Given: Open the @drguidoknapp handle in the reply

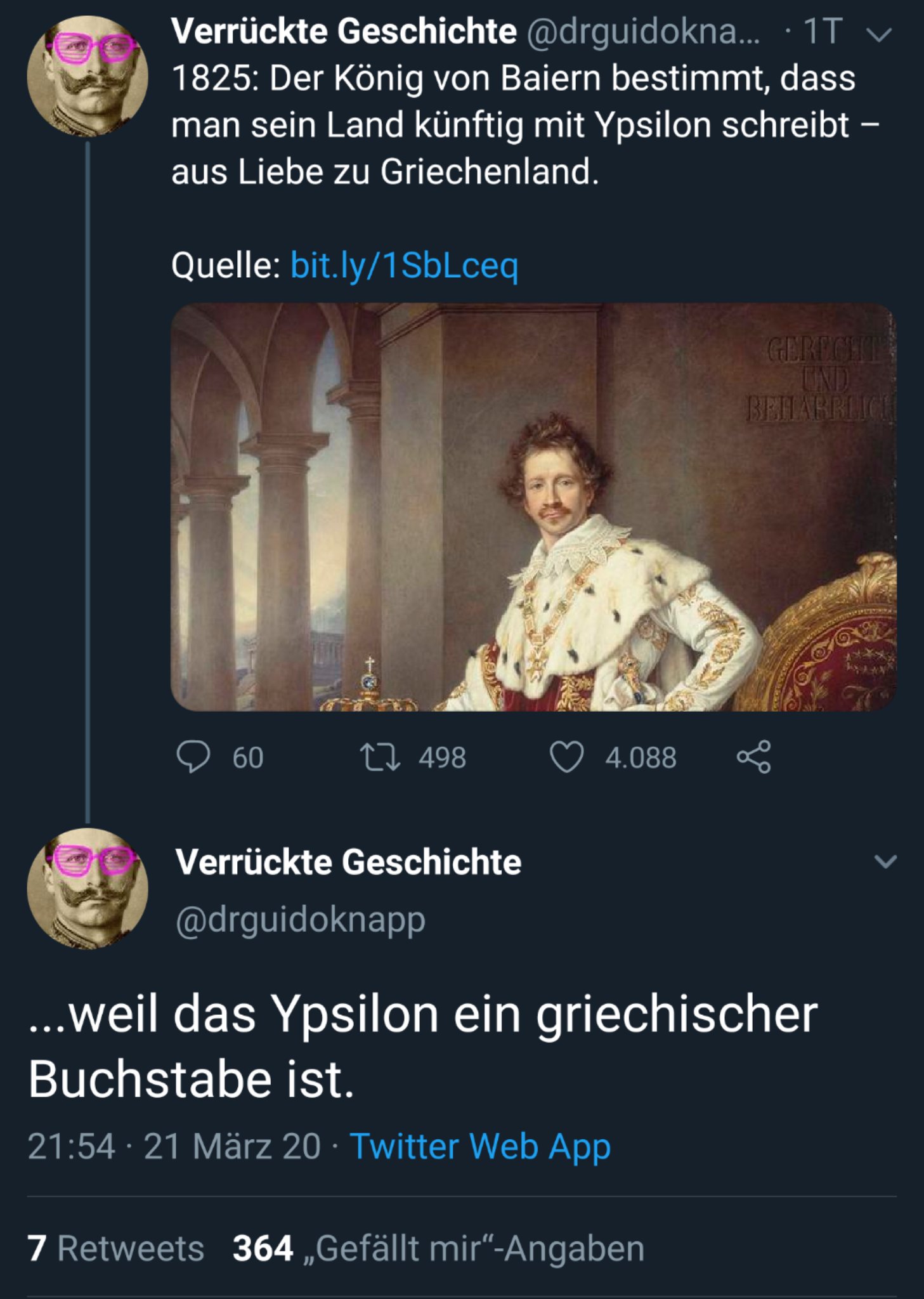Looking at the screenshot, I should [x=300, y=919].
